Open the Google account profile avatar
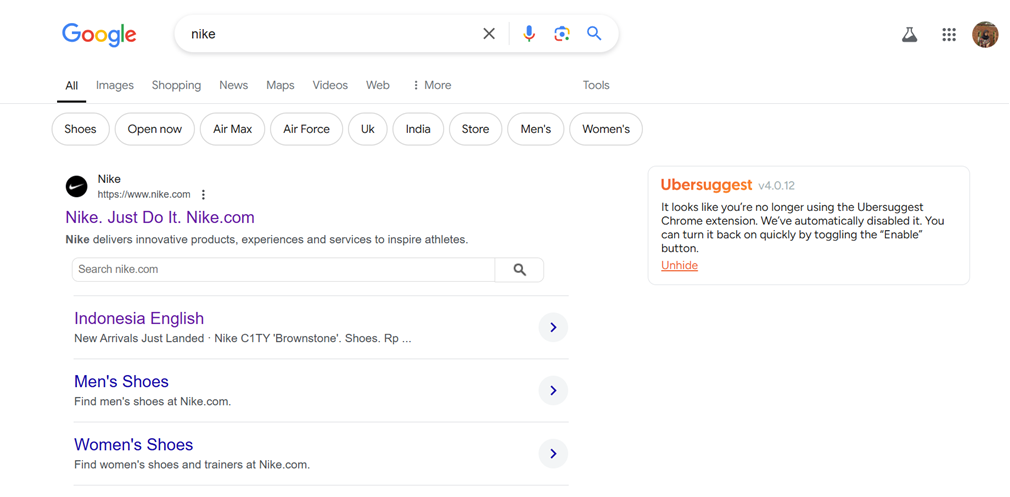The width and height of the screenshot is (1010, 497). click(985, 35)
